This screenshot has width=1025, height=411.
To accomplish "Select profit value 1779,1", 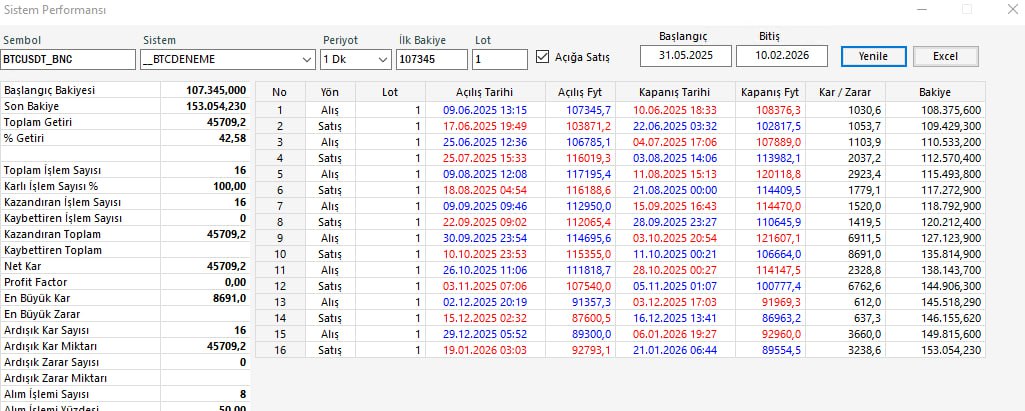I will tap(864, 190).
